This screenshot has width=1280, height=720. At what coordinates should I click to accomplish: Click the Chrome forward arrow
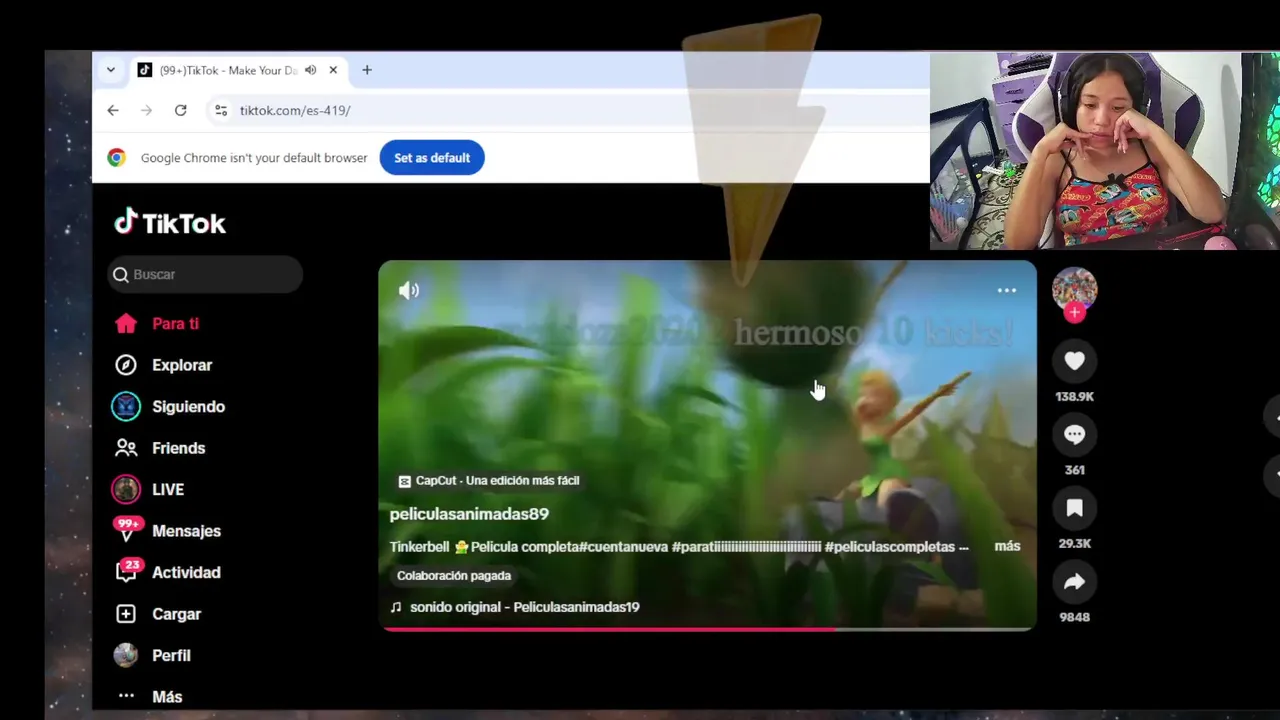[147, 110]
